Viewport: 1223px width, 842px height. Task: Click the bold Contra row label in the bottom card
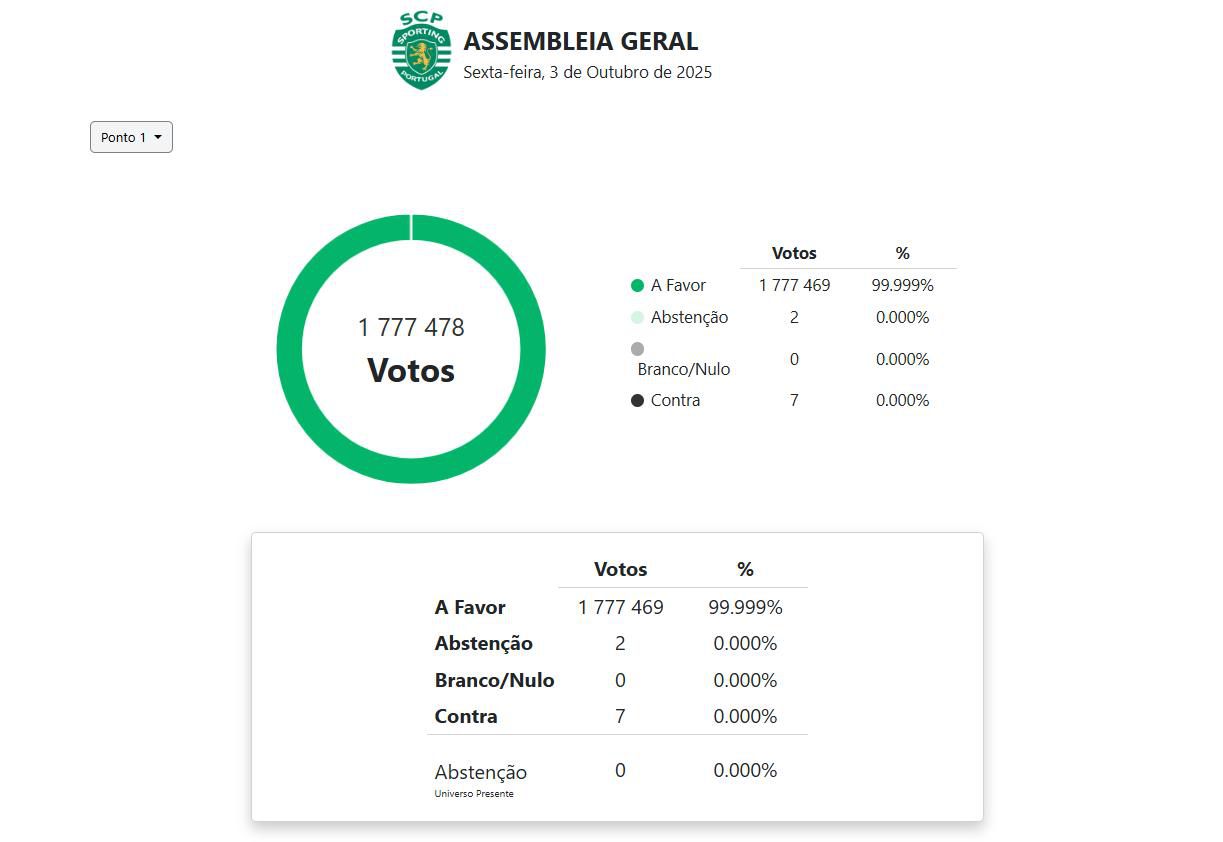click(466, 717)
